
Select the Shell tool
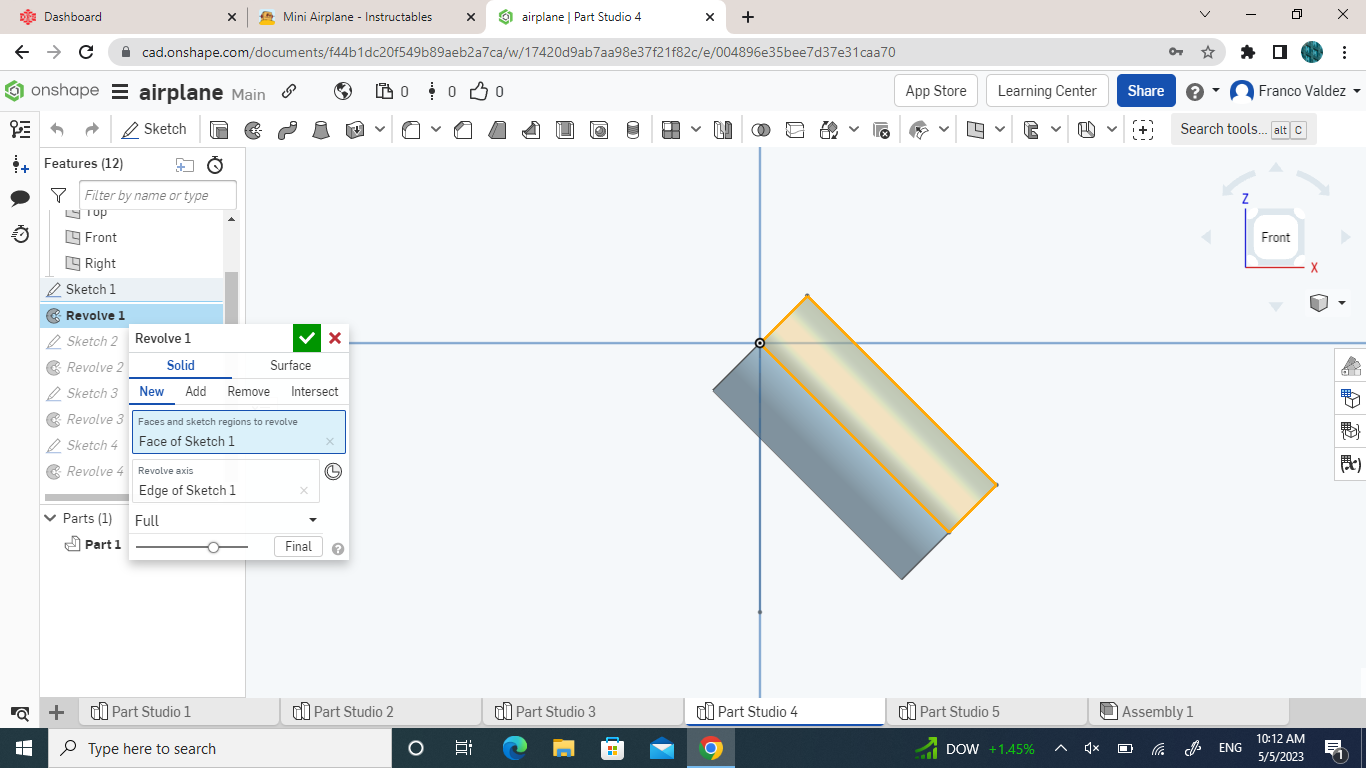pyautogui.click(x=564, y=129)
